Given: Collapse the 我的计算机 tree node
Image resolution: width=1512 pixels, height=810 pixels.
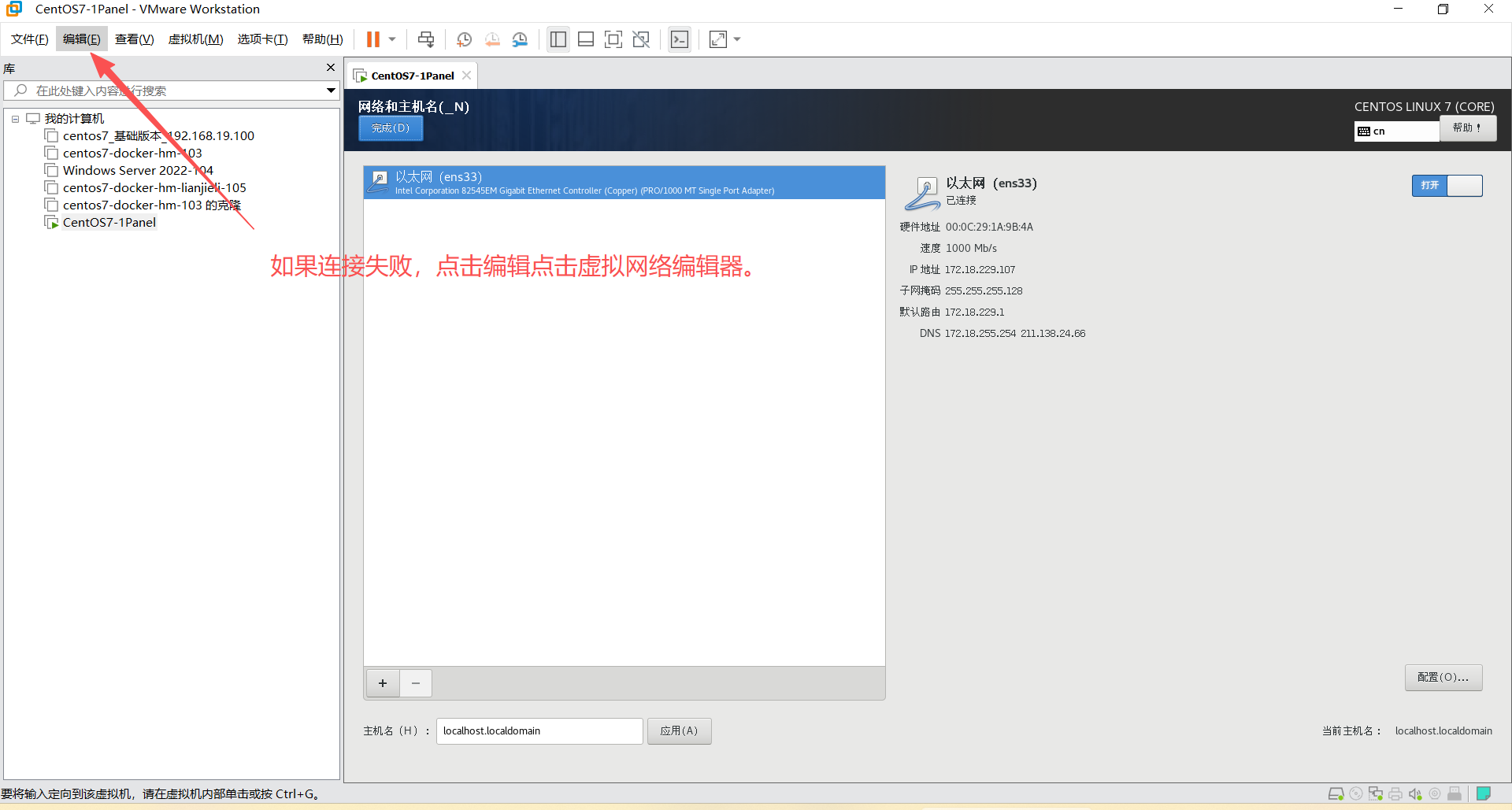Looking at the screenshot, I should click(x=15, y=119).
